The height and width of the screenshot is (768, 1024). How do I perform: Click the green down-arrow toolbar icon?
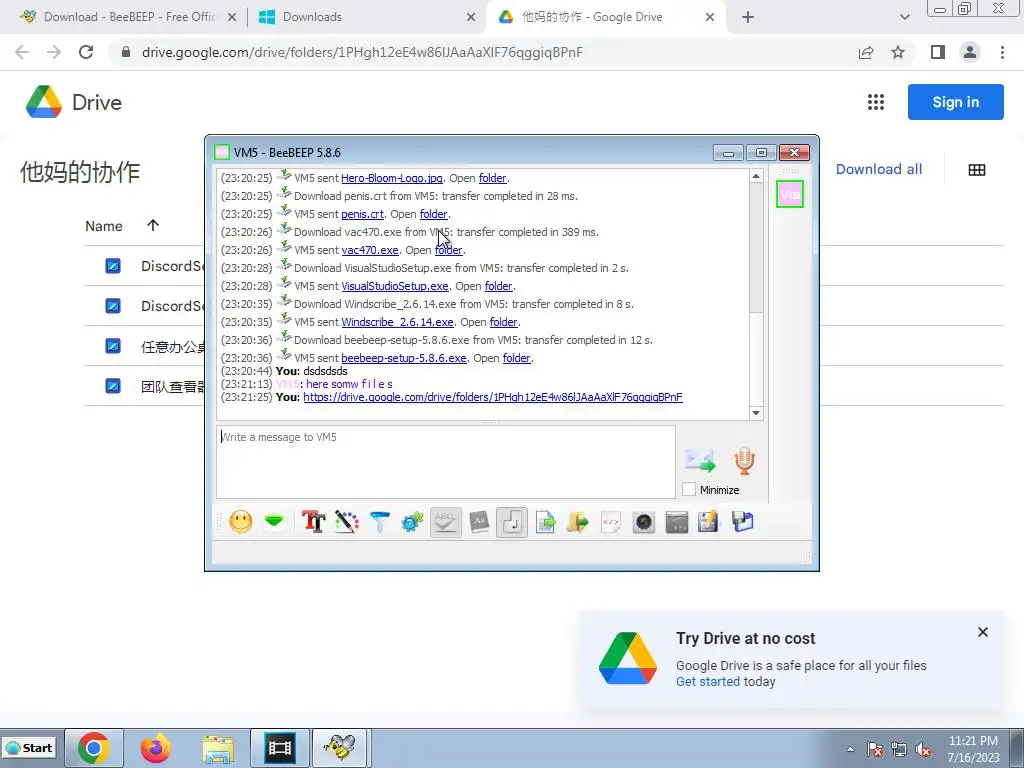point(274,522)
